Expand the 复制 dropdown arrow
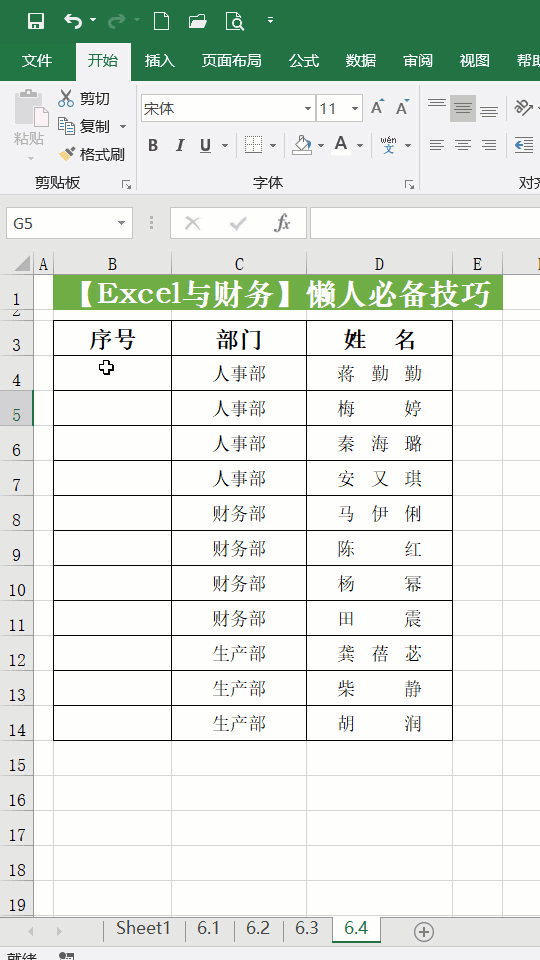The width and height of the screenshot is (540, 960). (122, 127)
